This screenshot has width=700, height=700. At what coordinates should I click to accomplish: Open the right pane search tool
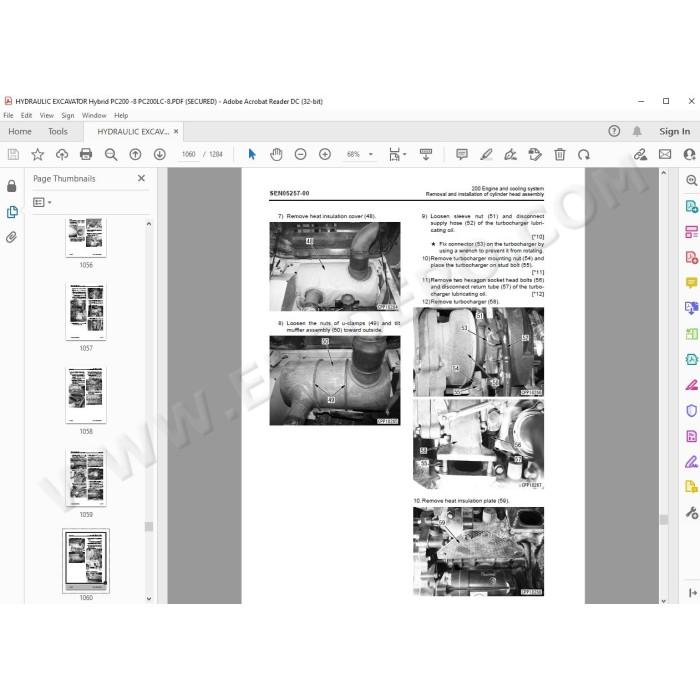[x=691, y=180]
